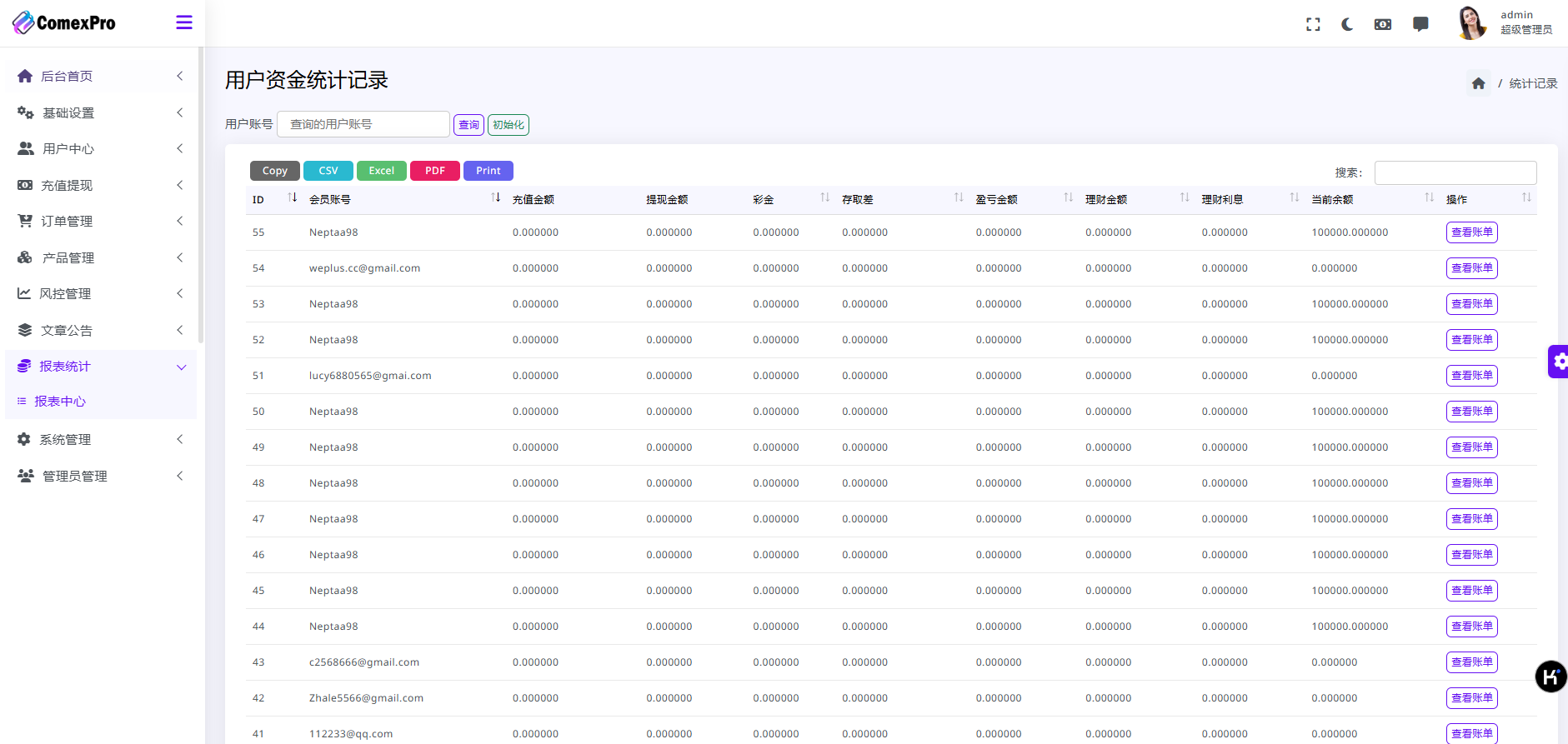View bill for weplus.cc@gmail.com row

point(1471,268)
